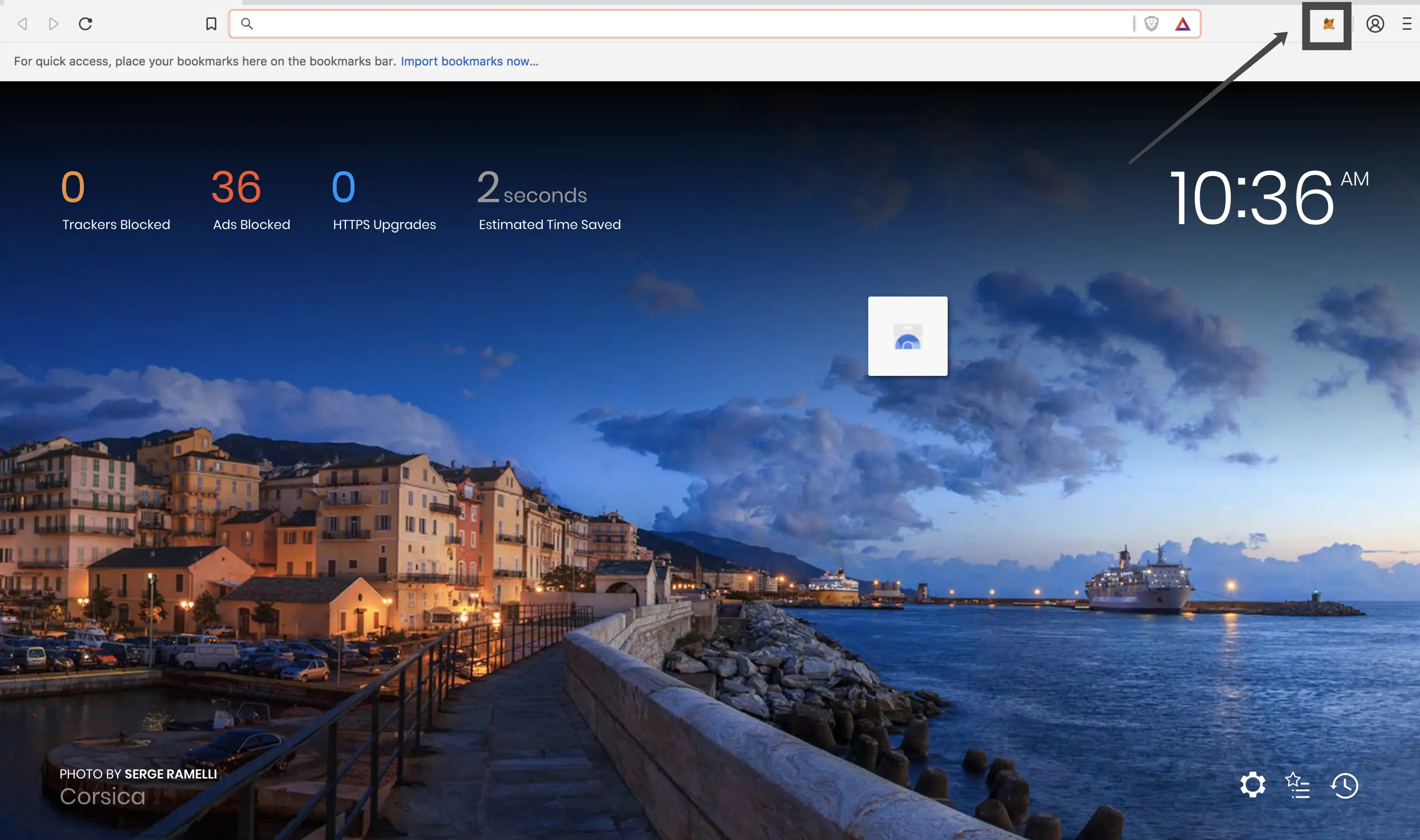Open the MetaMask fox extension
This screenshot has height=840, width=1420.
(1328, 24)
